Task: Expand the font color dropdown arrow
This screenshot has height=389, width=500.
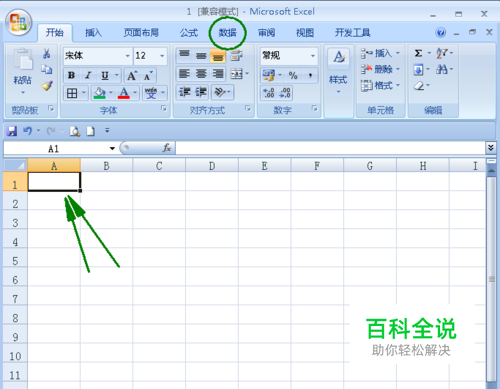Action: 135,93
